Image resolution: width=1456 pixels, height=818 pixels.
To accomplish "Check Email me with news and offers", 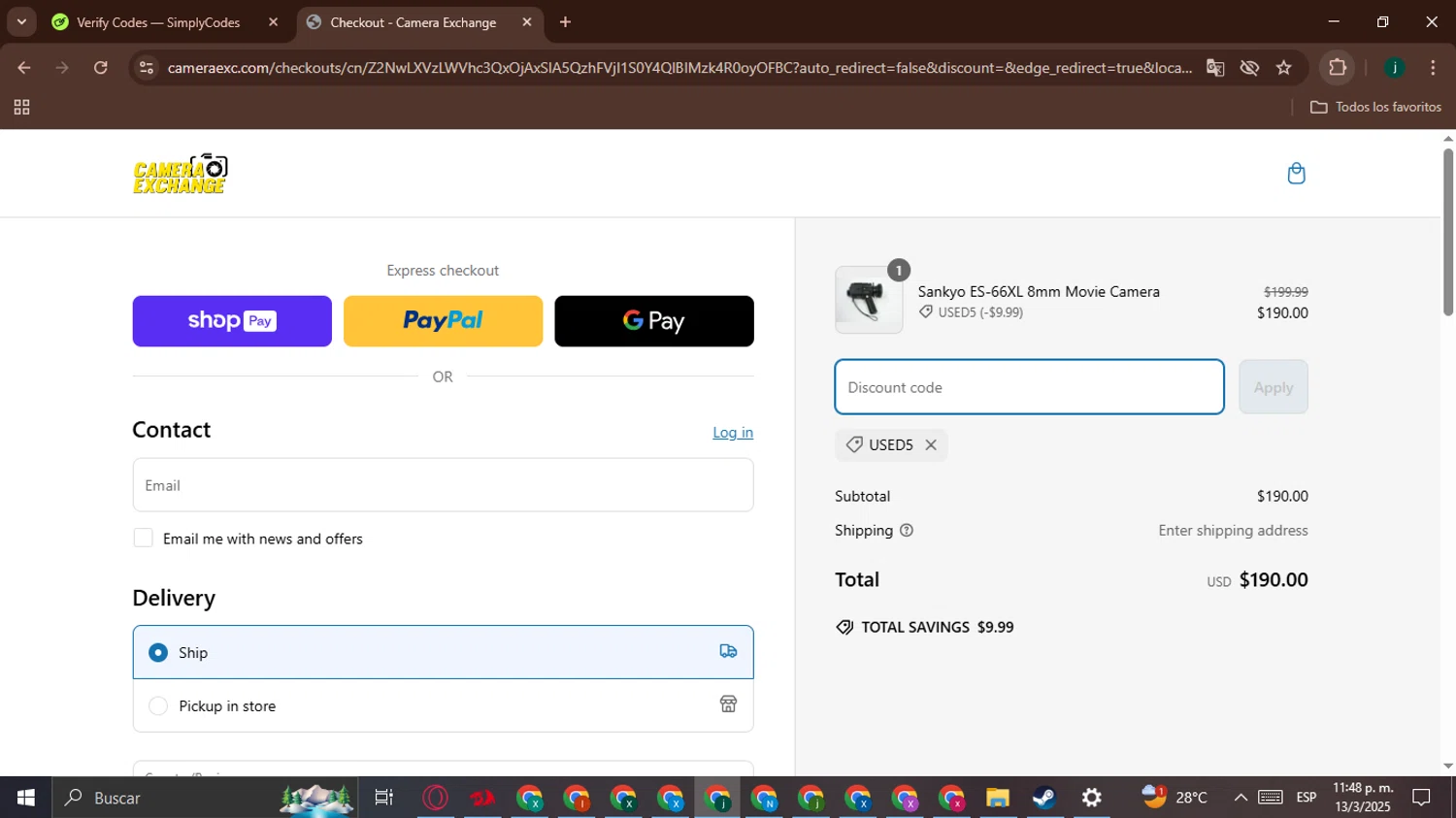I will tap(144, 539).
